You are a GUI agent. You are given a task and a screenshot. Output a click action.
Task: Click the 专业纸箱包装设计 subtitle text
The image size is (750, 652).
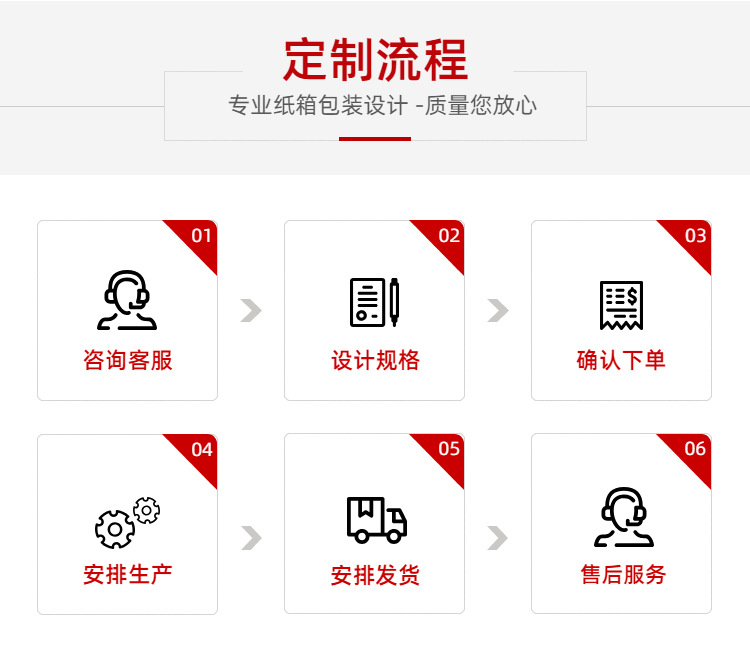pos(318,105)
